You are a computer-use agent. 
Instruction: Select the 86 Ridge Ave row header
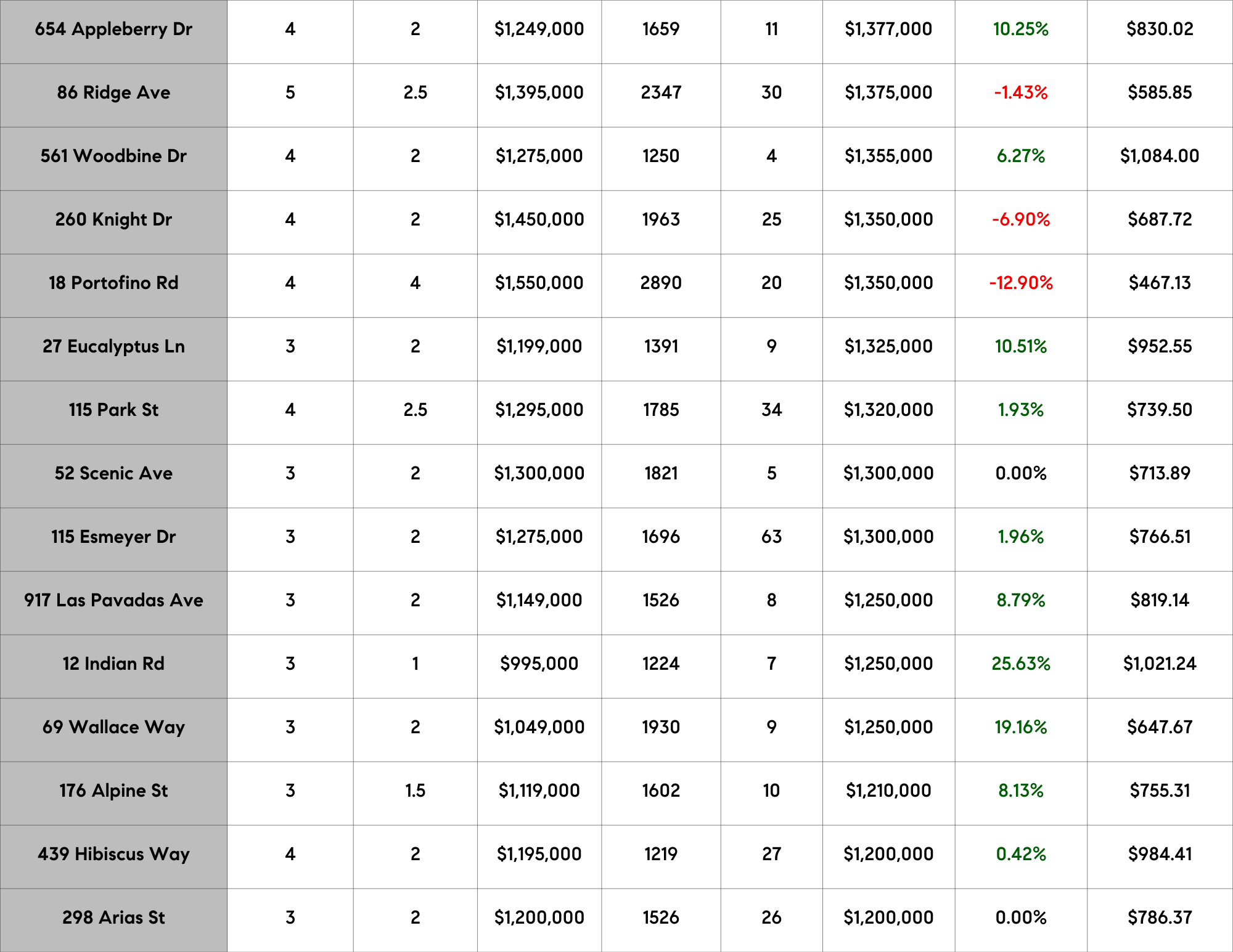[113, 92]
